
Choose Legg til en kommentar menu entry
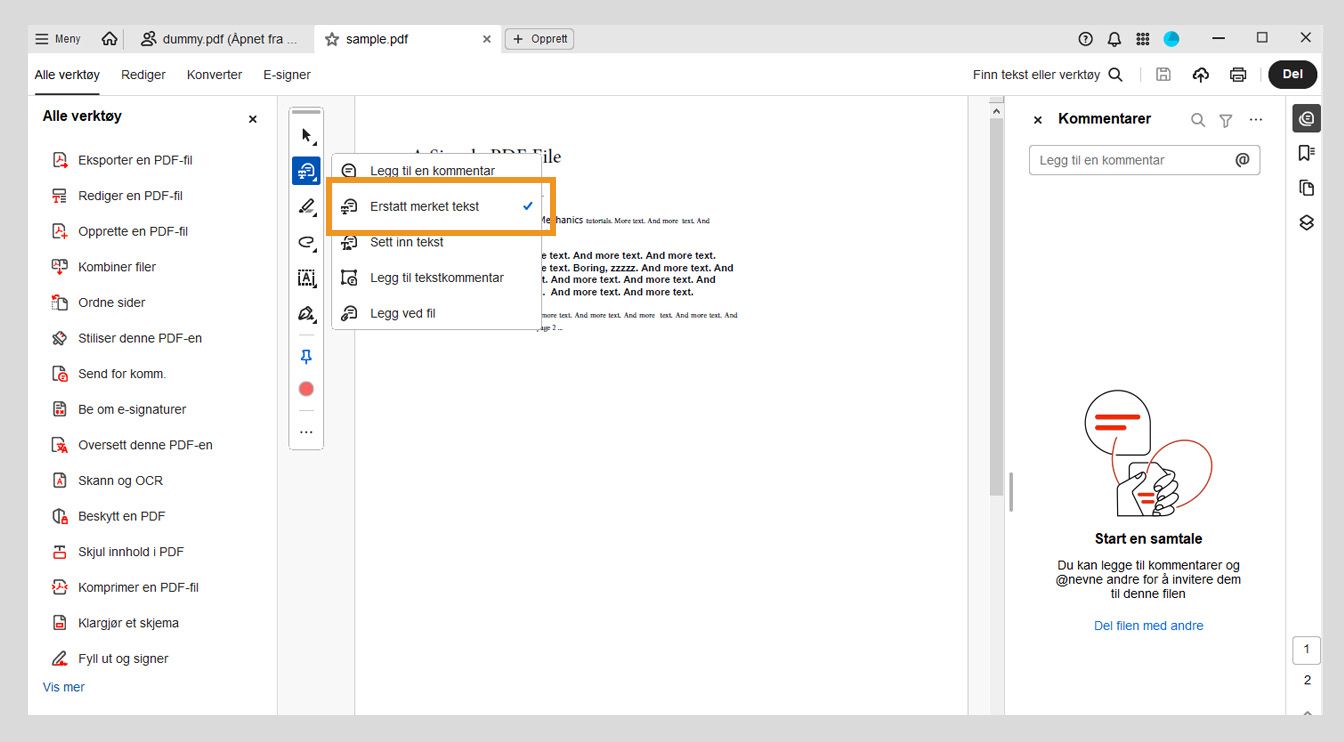coord(437,171)
